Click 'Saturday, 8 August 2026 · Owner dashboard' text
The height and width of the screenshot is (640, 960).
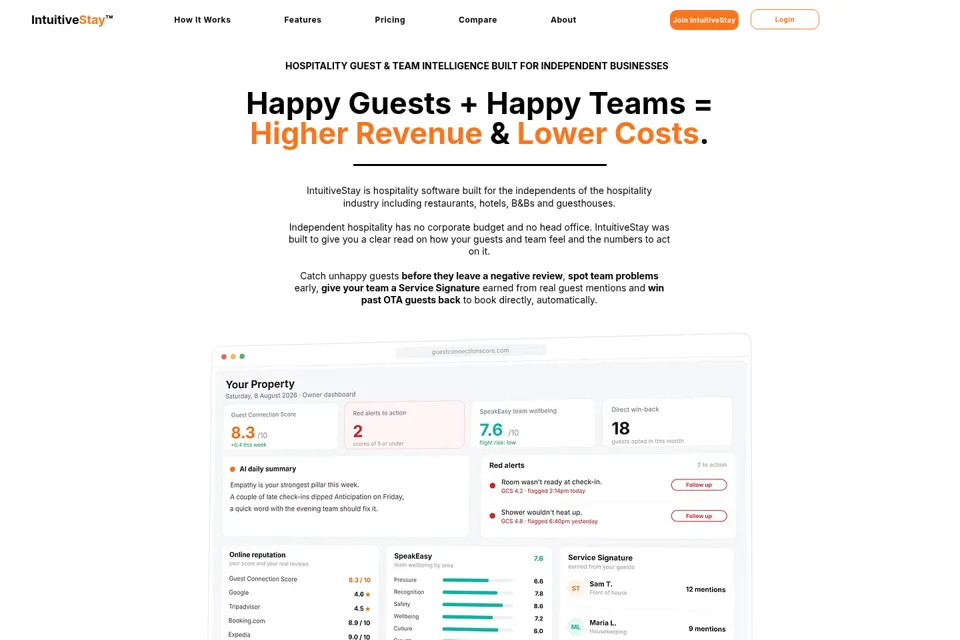point(290,395)
